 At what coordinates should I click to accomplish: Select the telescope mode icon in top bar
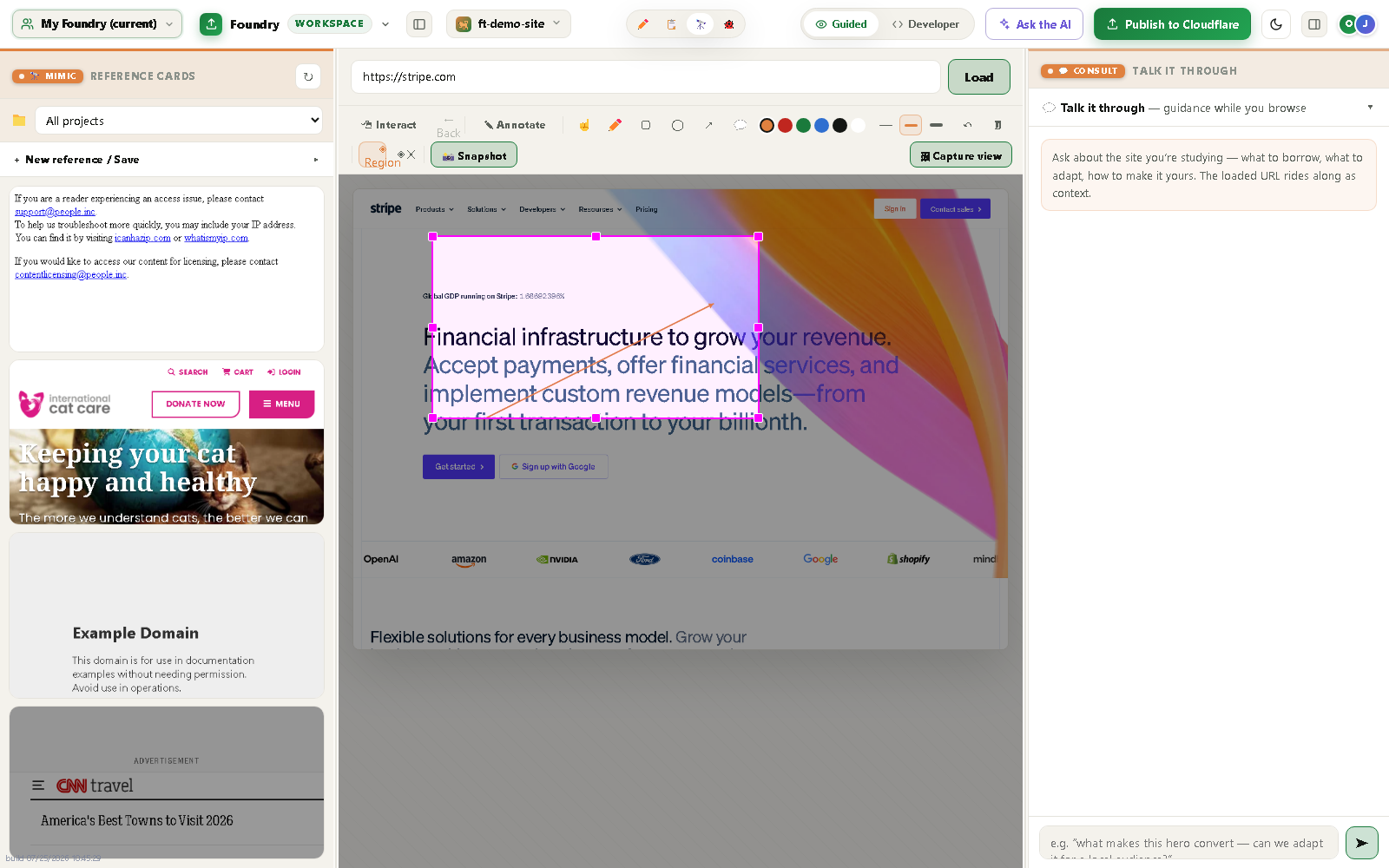point(701,24)
